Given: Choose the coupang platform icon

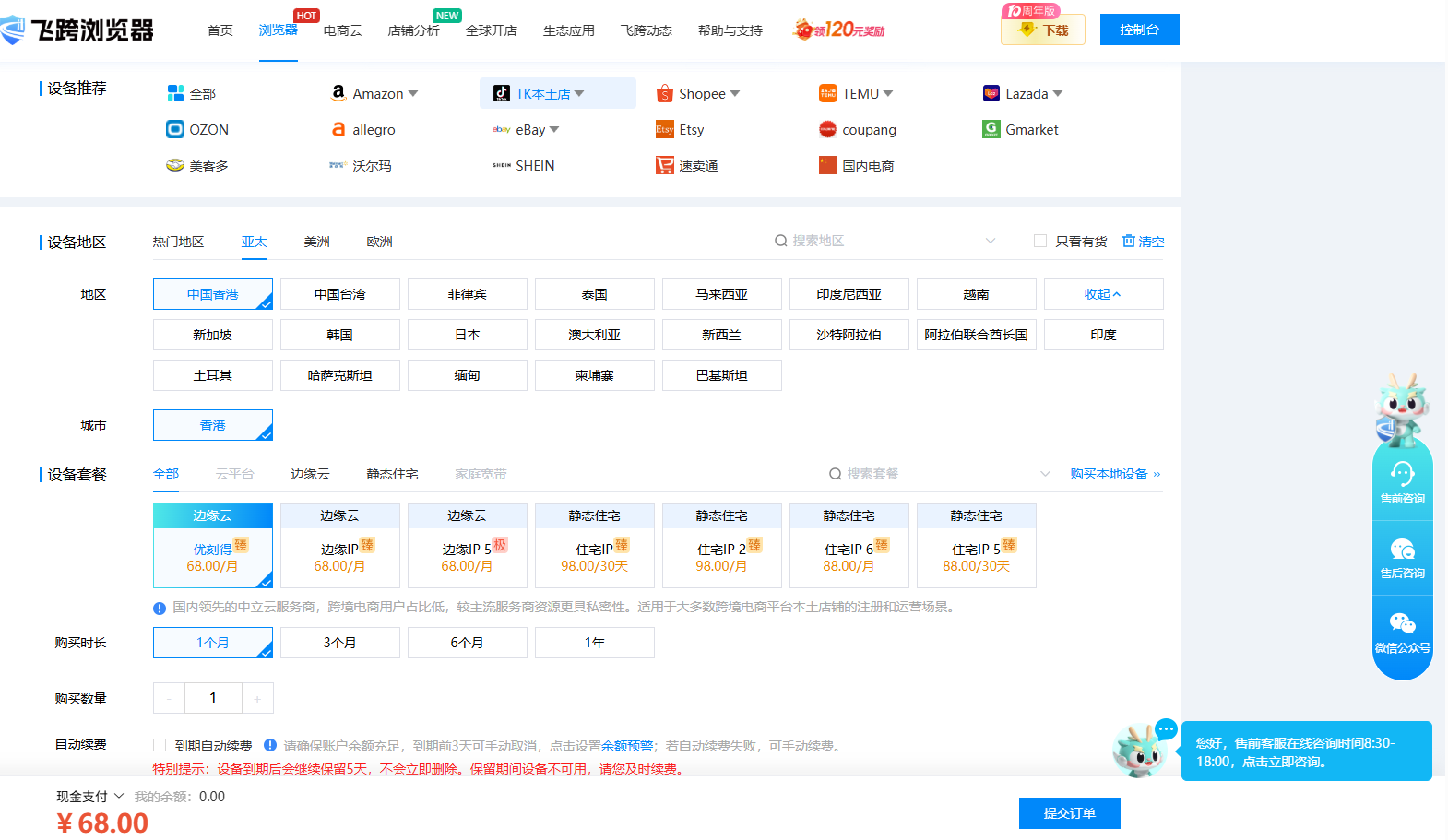Looking at the screenshot, I should point(827,129).
